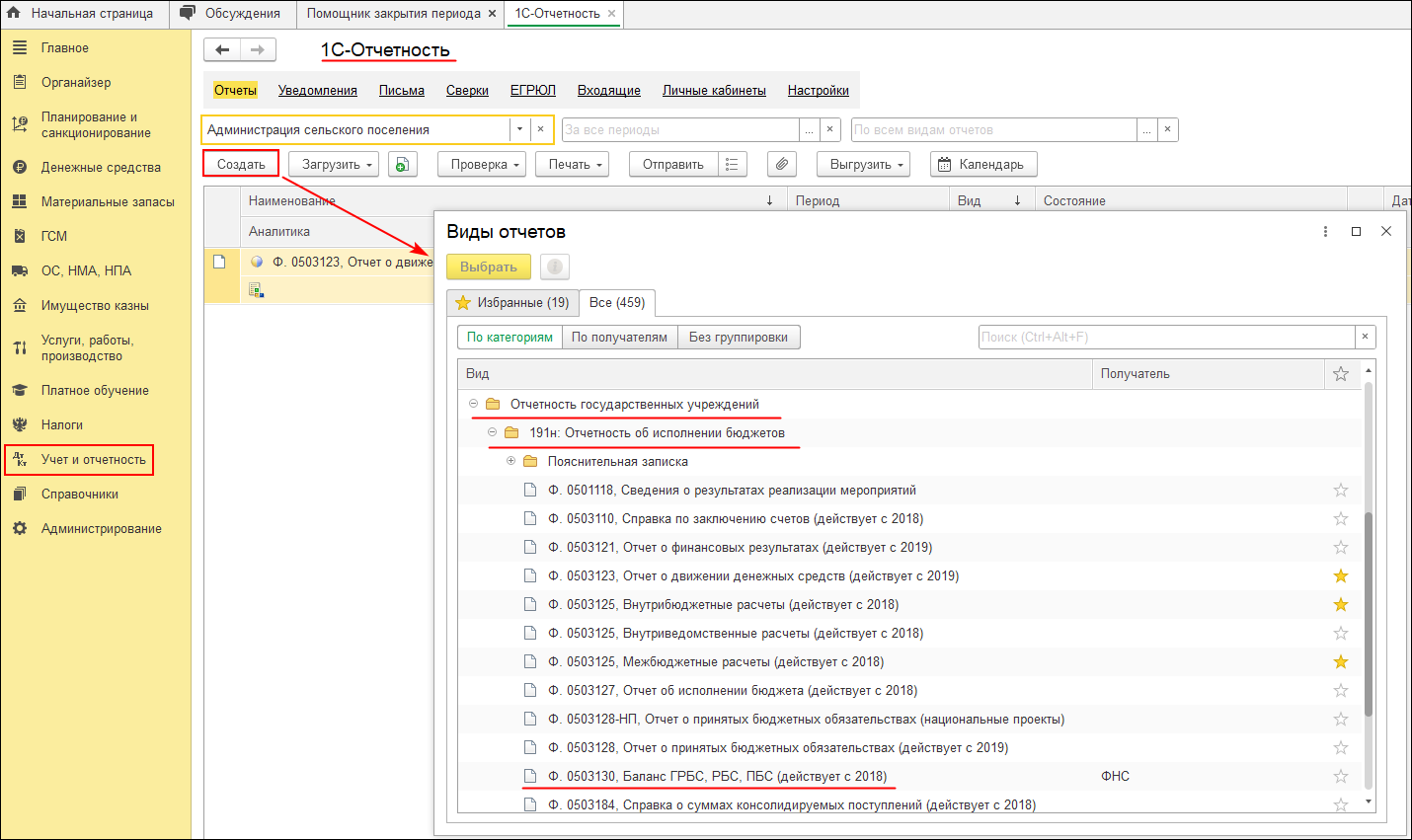Image resolution: width=1412 pixels, height=840 pixels.
Task: Toggle favorite star for Ф. 0503130 Баланс row
Action: click(x=1341, y=776)
